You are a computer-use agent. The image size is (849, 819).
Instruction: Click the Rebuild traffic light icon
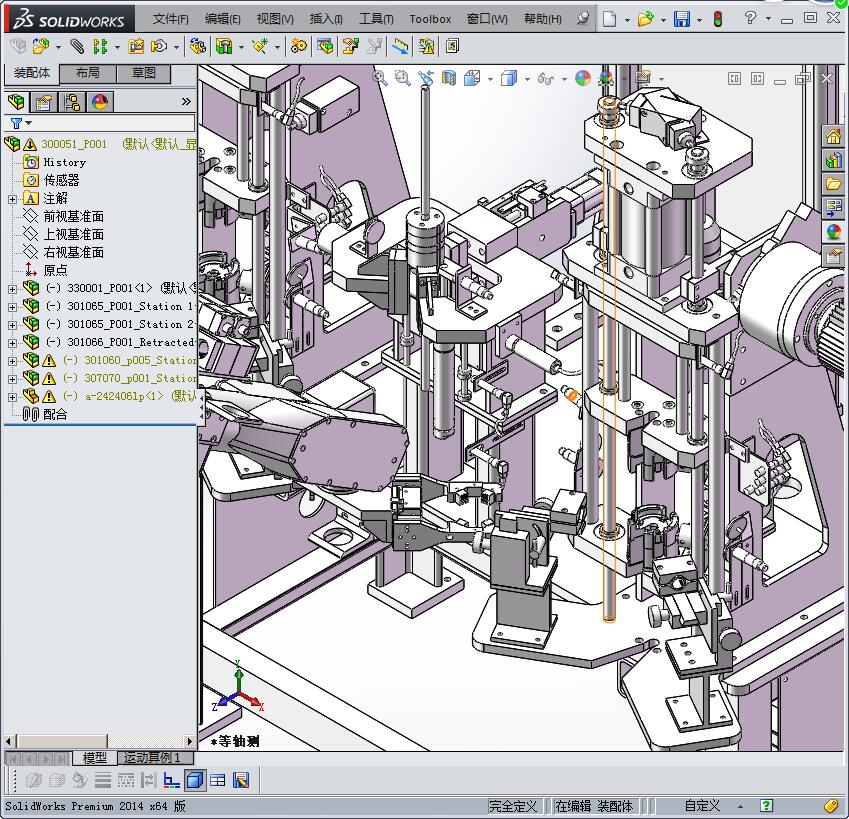(x=717, y=19)
